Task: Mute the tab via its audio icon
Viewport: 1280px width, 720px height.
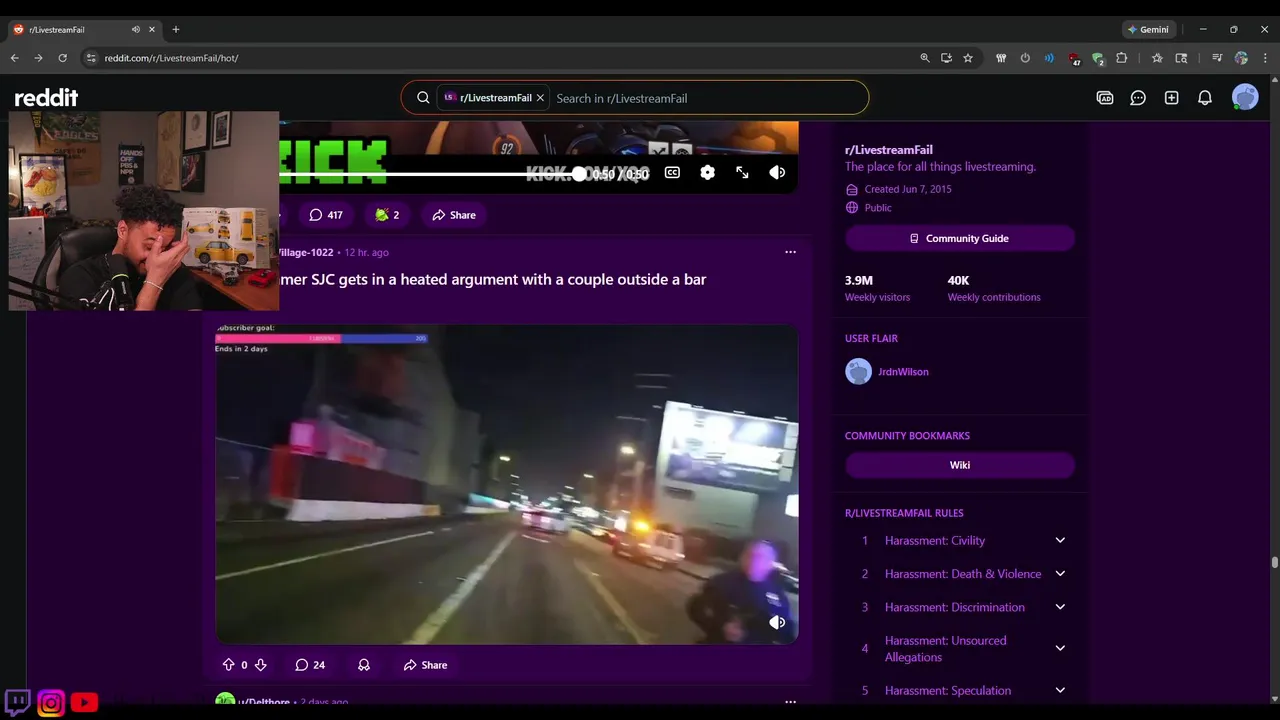Action: 136,30
